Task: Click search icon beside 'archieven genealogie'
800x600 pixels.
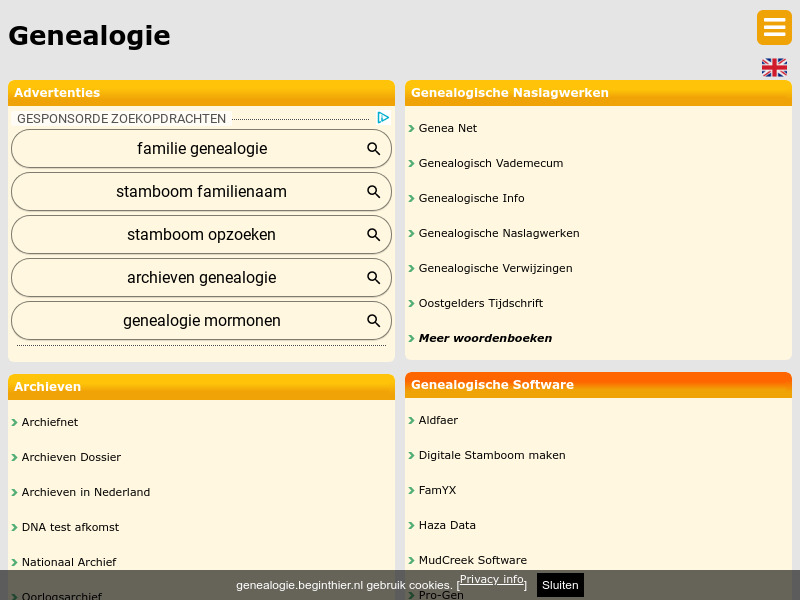Action: (373, 278)
